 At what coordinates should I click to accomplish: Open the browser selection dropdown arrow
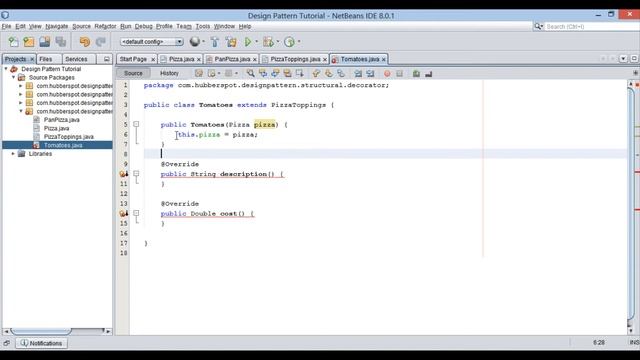point(203,42)
